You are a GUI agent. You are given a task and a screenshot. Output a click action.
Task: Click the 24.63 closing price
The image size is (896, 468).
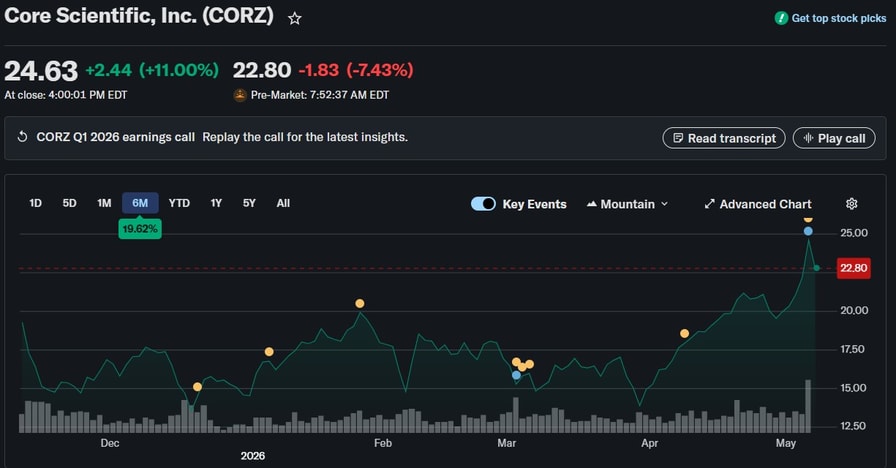(41, 71)
